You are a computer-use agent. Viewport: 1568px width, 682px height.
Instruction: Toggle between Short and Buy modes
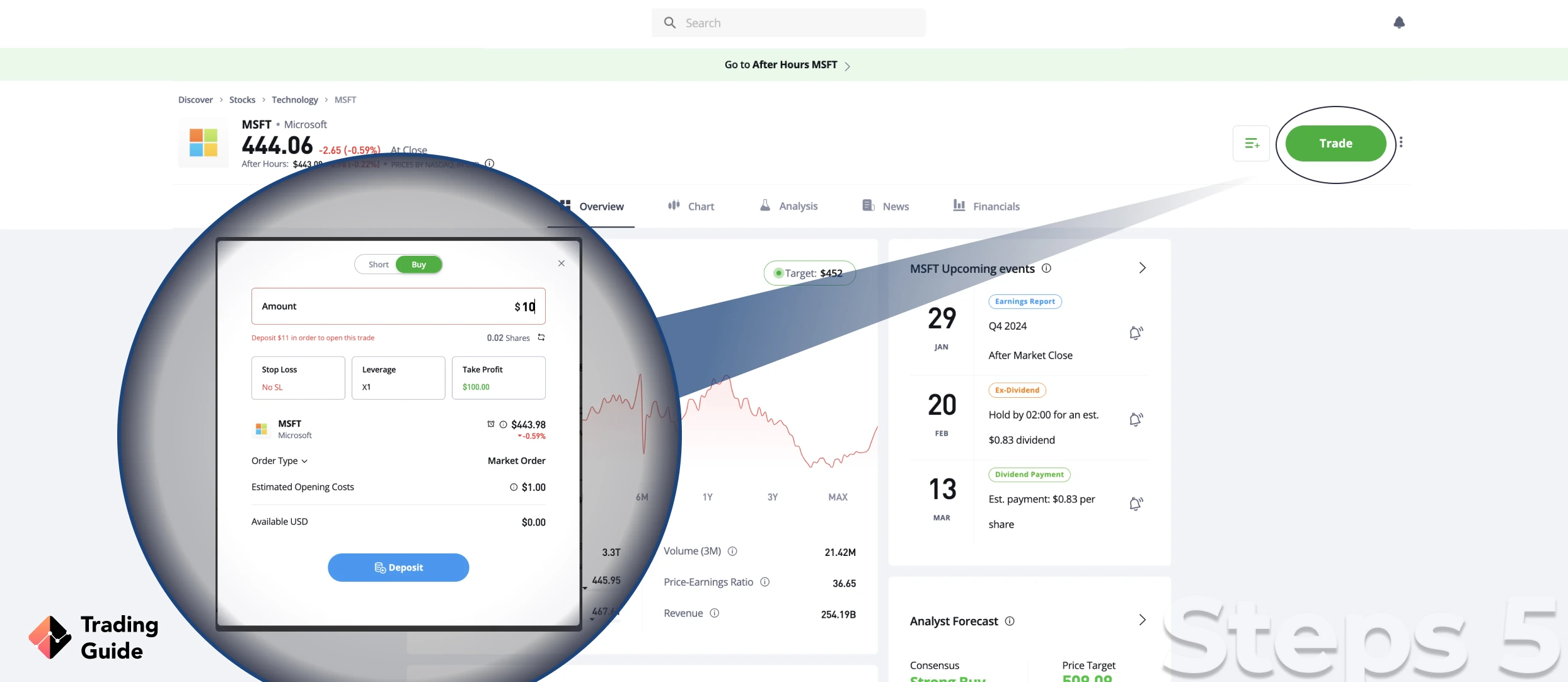[x=398, y=264]
